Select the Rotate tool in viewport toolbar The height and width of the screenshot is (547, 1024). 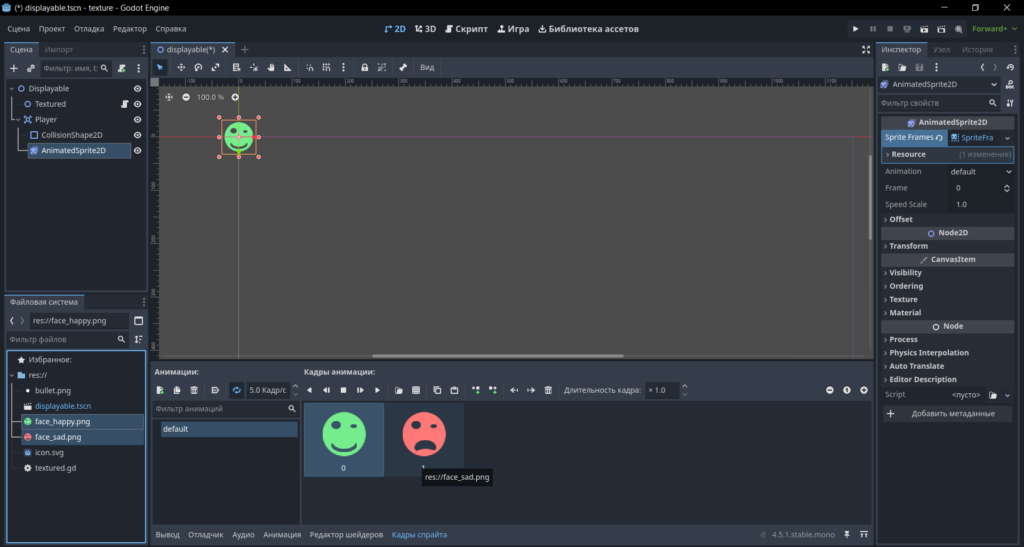click(198, 67)
